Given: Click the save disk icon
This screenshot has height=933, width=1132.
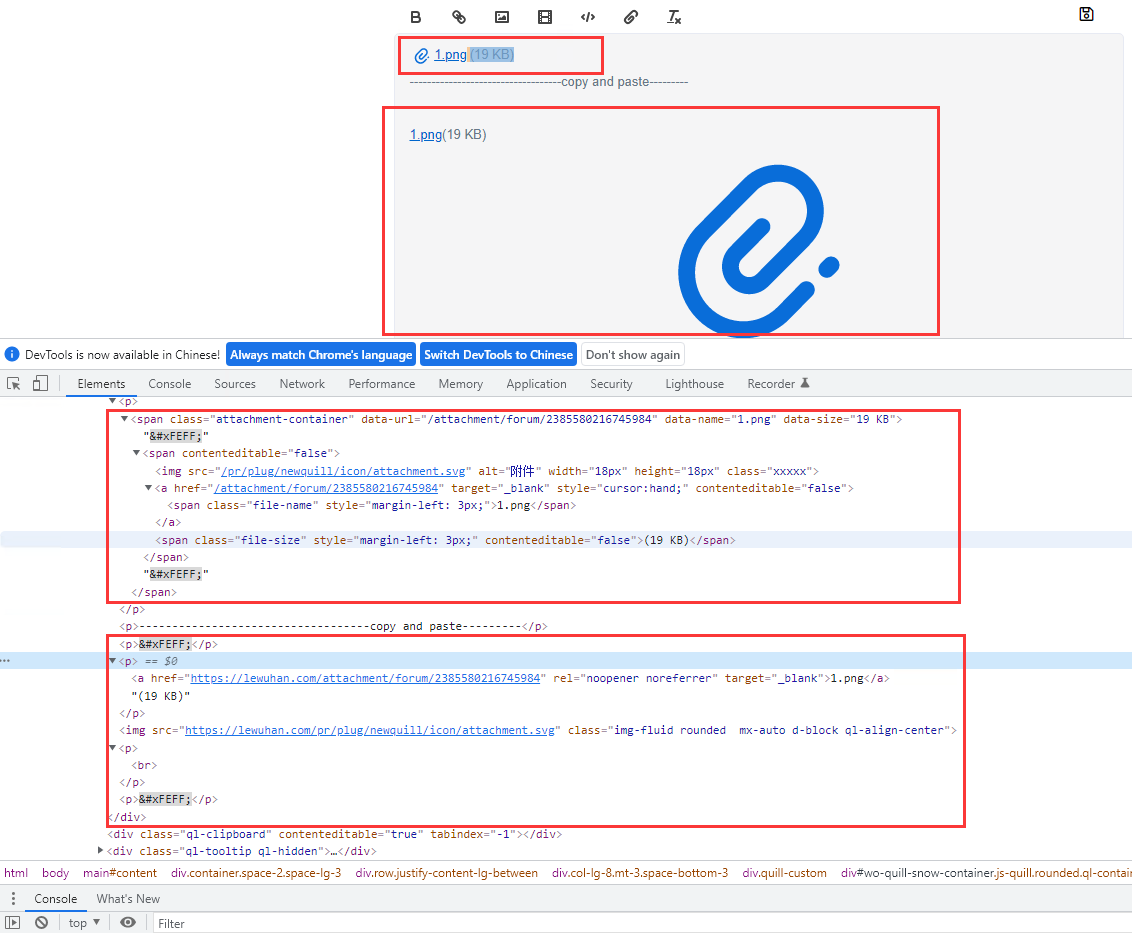Looking at the screenshot, I should coord(1087,14).
